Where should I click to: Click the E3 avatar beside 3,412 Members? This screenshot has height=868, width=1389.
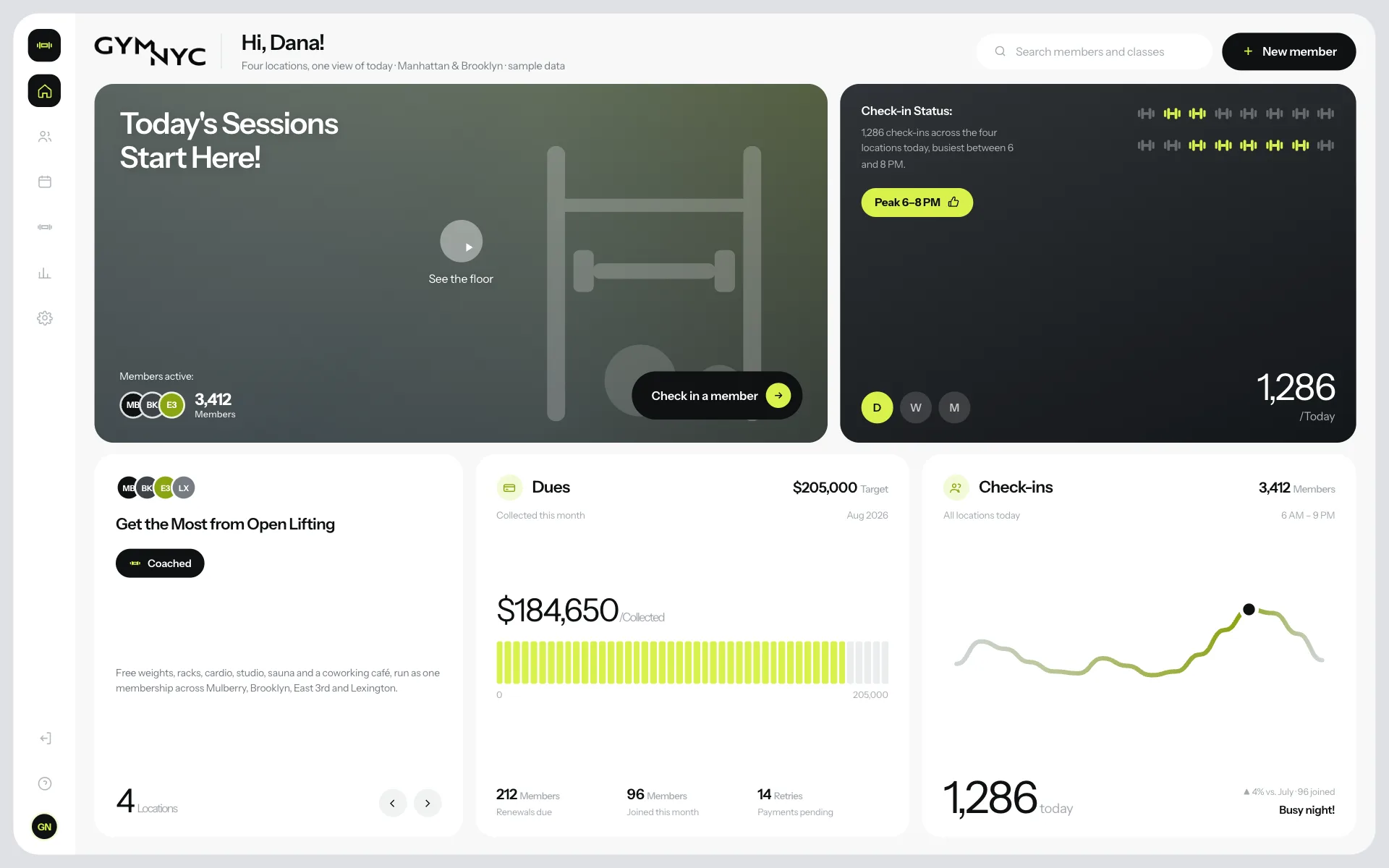tap(171, 405)
